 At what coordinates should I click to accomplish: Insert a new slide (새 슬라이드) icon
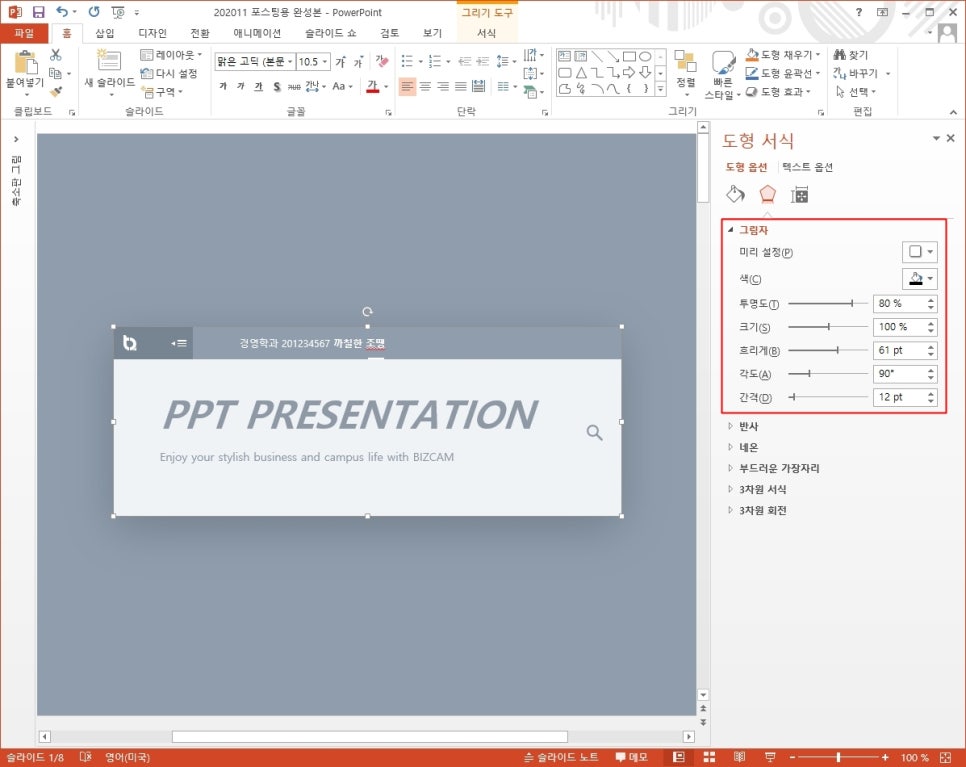(x=109, y=62)
